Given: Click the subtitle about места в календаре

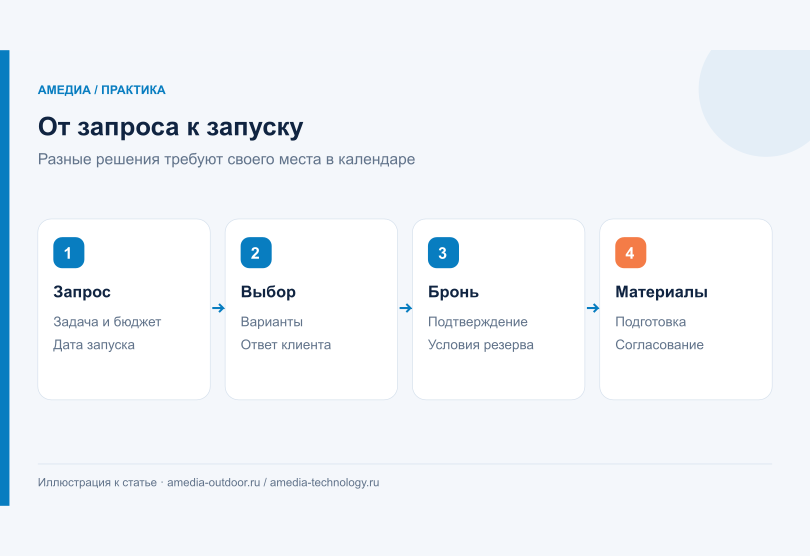Looking at the screenshot, I should click(226, 159).
